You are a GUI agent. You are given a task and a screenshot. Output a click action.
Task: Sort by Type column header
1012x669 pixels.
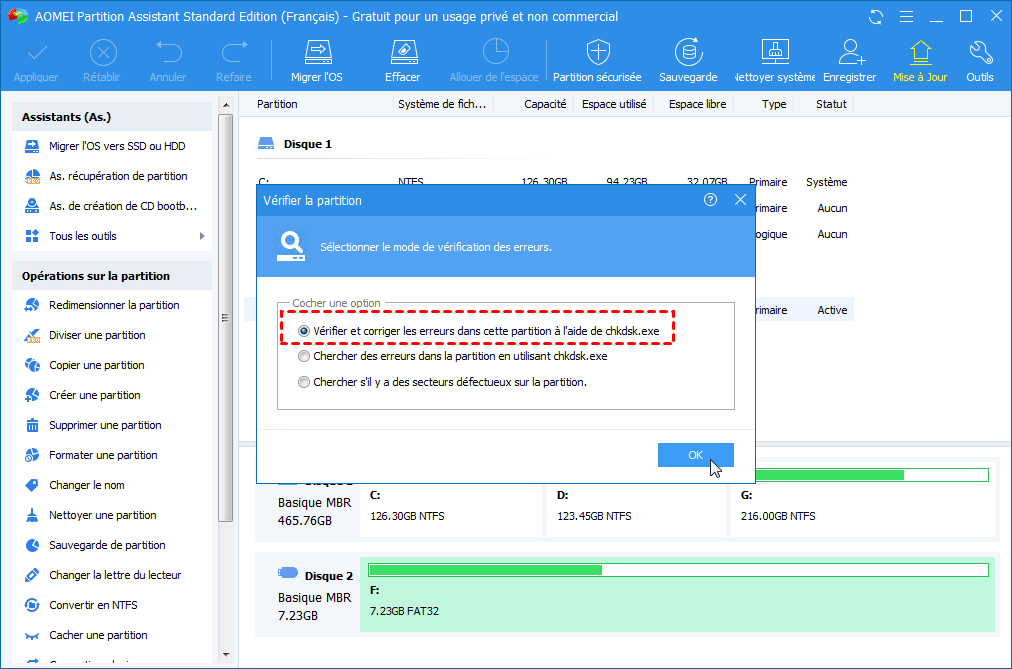click(x=774, y=104)
